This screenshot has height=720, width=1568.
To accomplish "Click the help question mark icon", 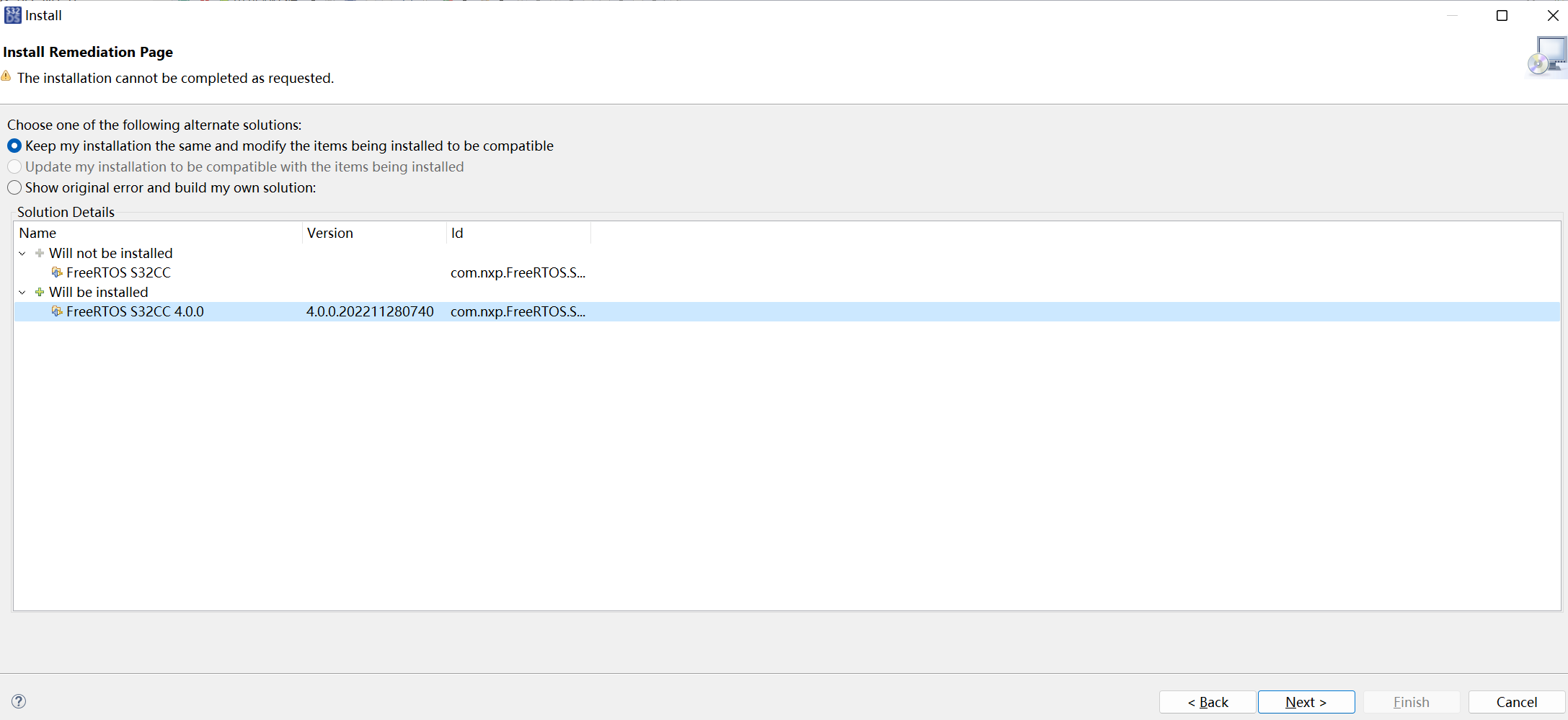I will tap(19, 701).
